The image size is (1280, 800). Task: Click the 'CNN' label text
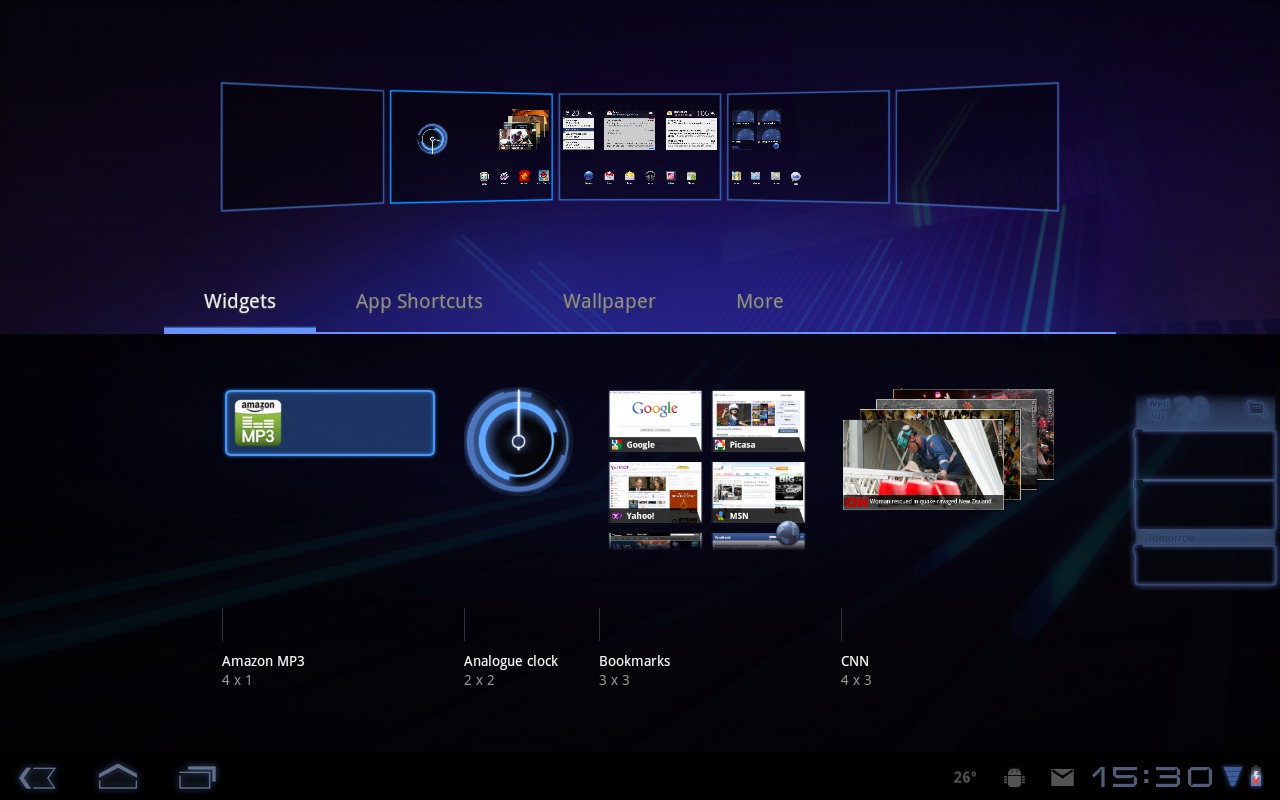[855, 661]
